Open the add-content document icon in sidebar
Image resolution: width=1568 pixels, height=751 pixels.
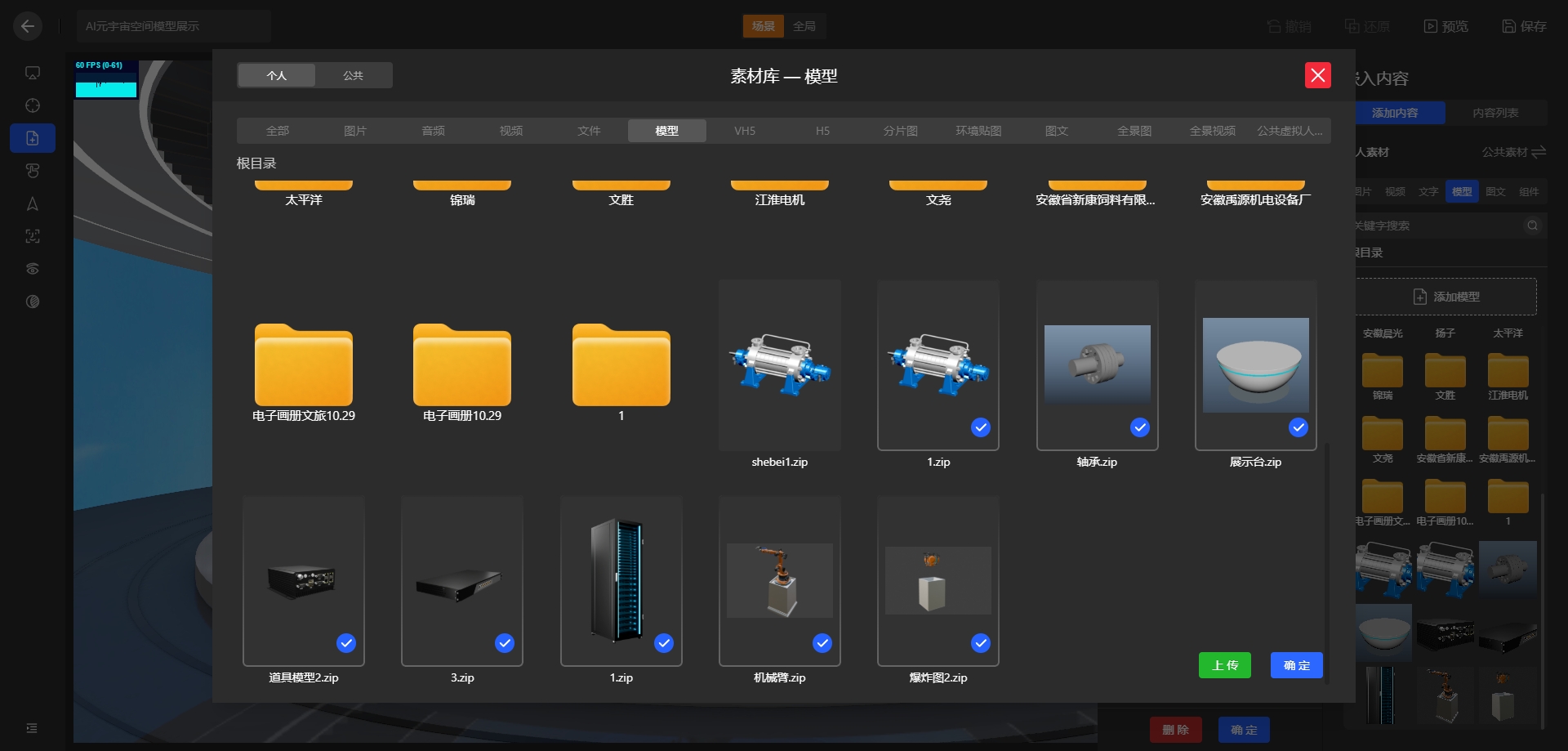(x=32, y=137)
